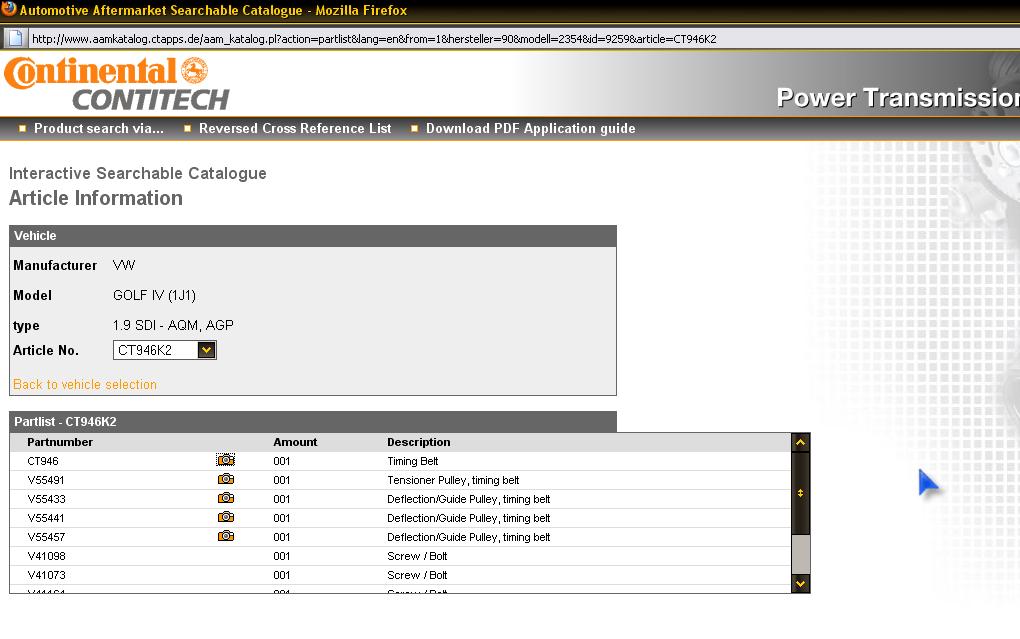The height and width of the screenshot is (639, 1020).
Task: Click the VW manufacturer value
Action: point(124,265)
